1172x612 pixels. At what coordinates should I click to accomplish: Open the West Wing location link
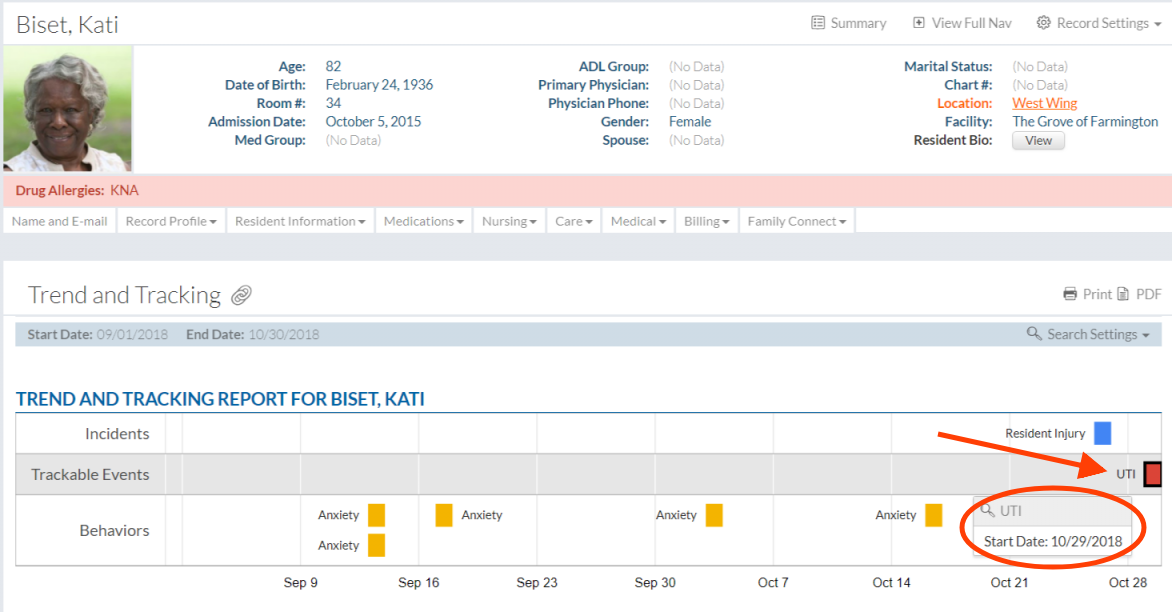tap(1044, 103)
